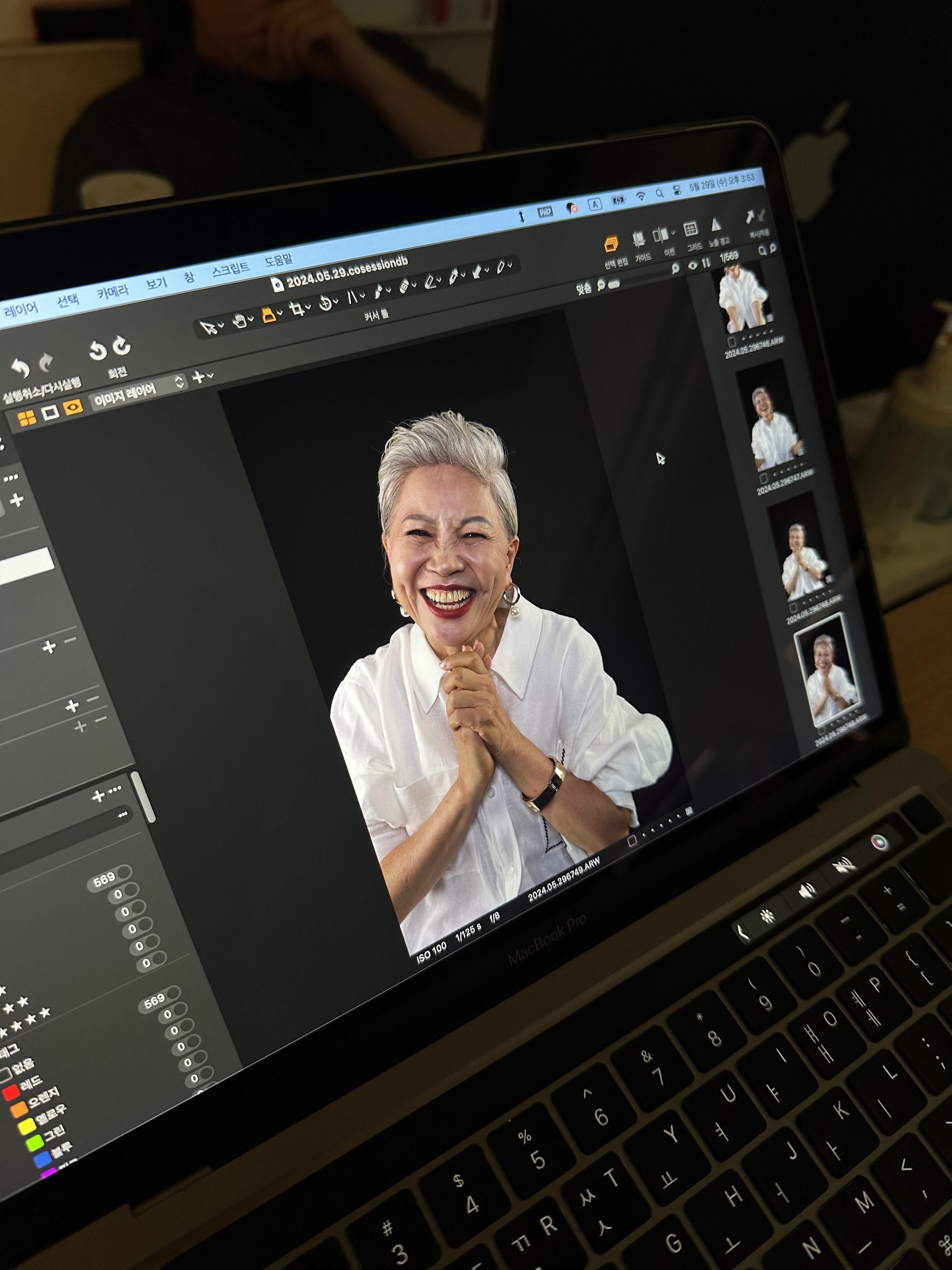
Task: Switch to single viewer square icon
Action: coord(50,413)
